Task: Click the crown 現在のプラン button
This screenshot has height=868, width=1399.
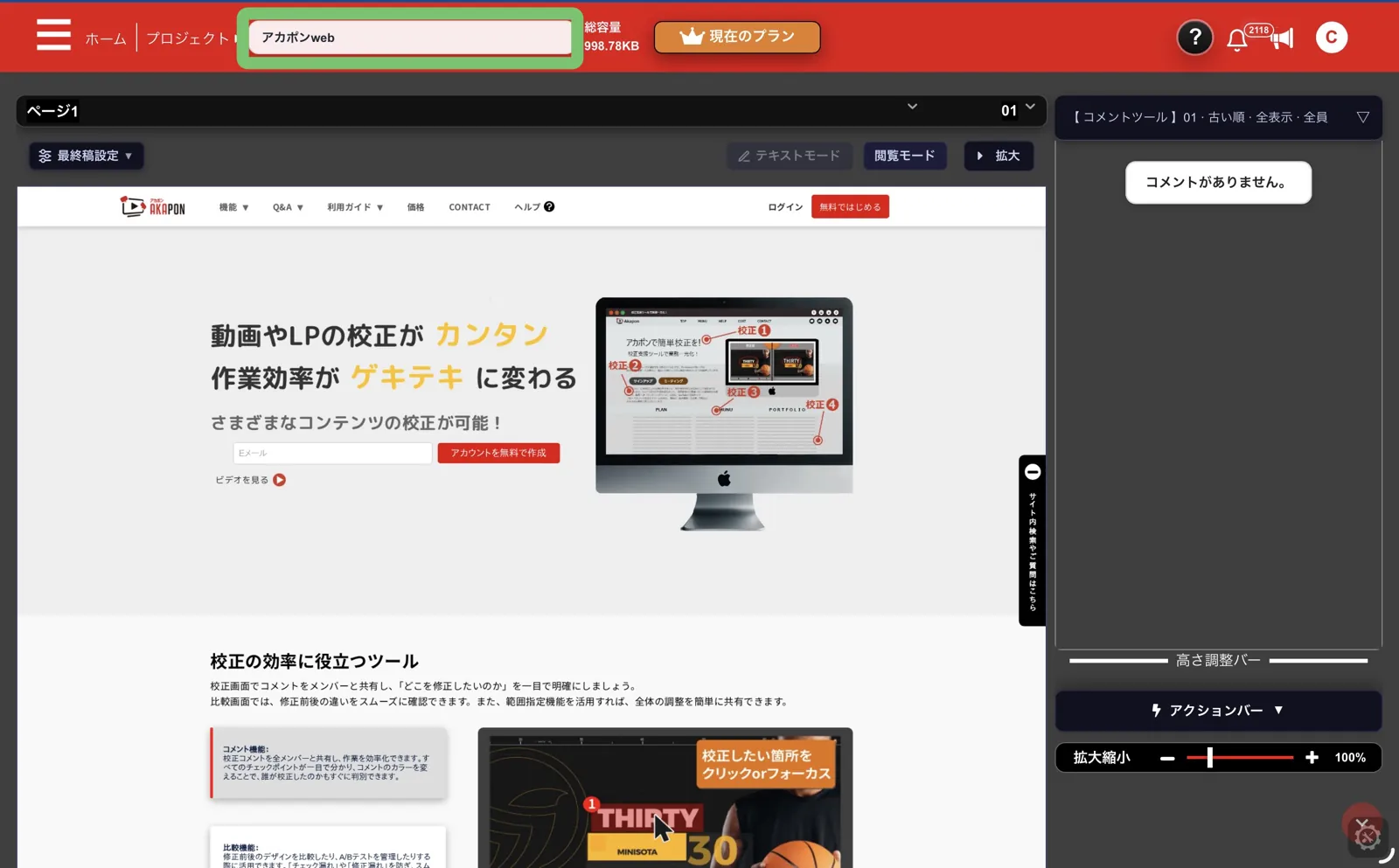Action: coord(737,37)
